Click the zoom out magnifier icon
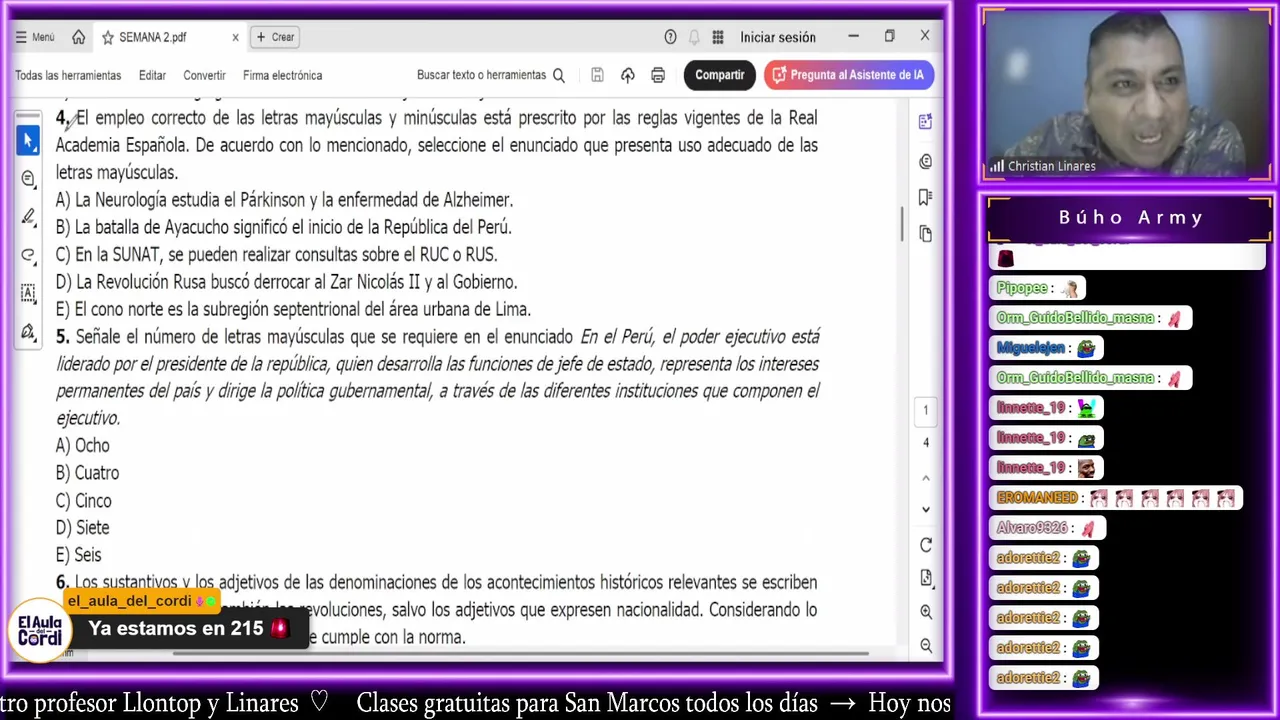Viewport: 1280px width, 720px height. pos(925,646)
